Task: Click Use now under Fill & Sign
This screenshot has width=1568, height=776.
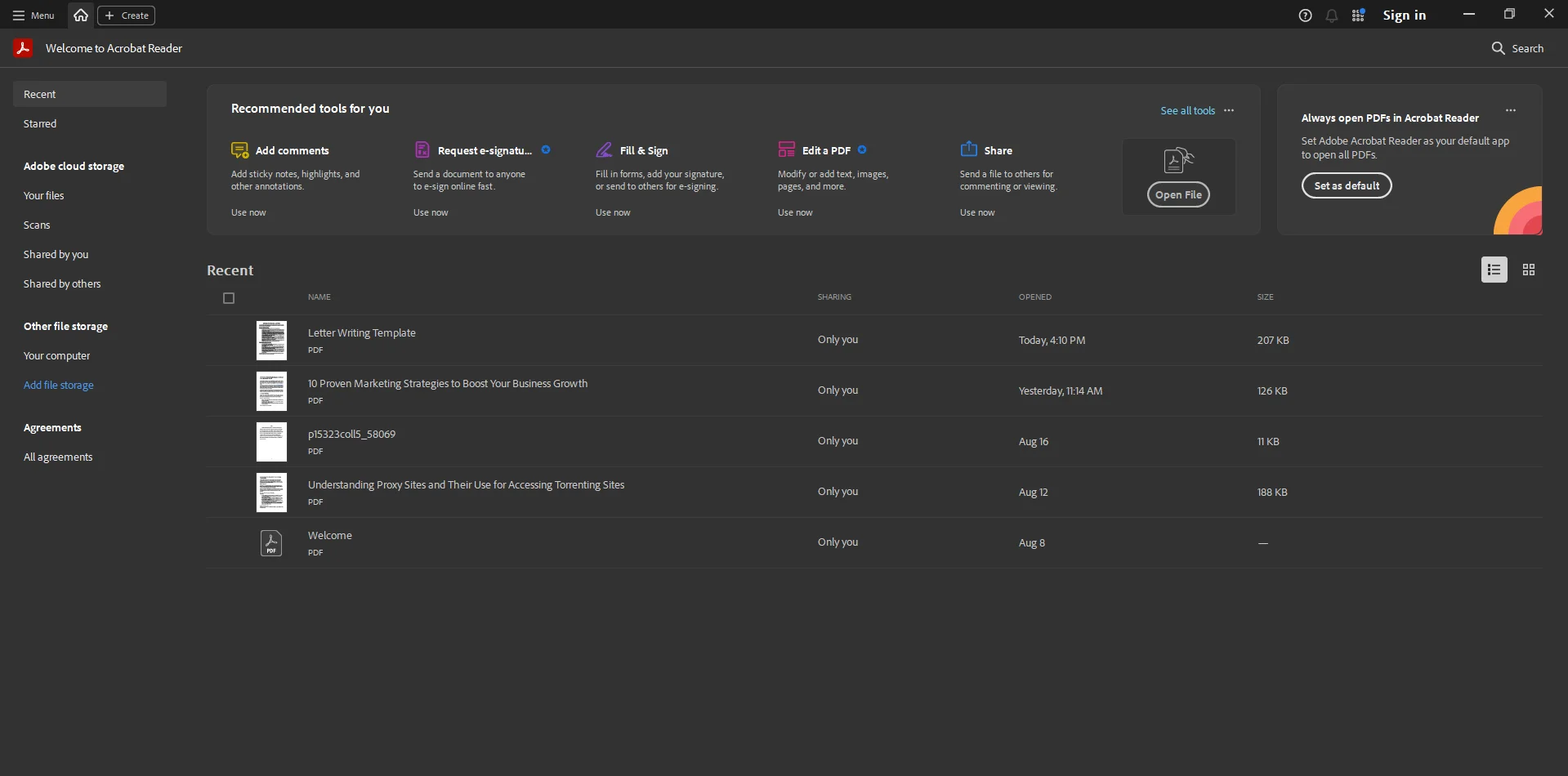Action: [613, 212]
